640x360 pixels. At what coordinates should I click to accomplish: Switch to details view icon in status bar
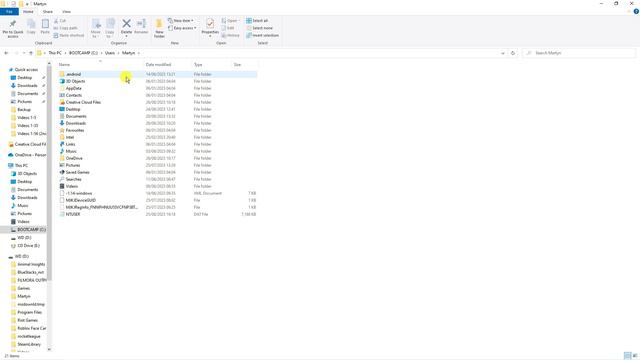[627, 356]
